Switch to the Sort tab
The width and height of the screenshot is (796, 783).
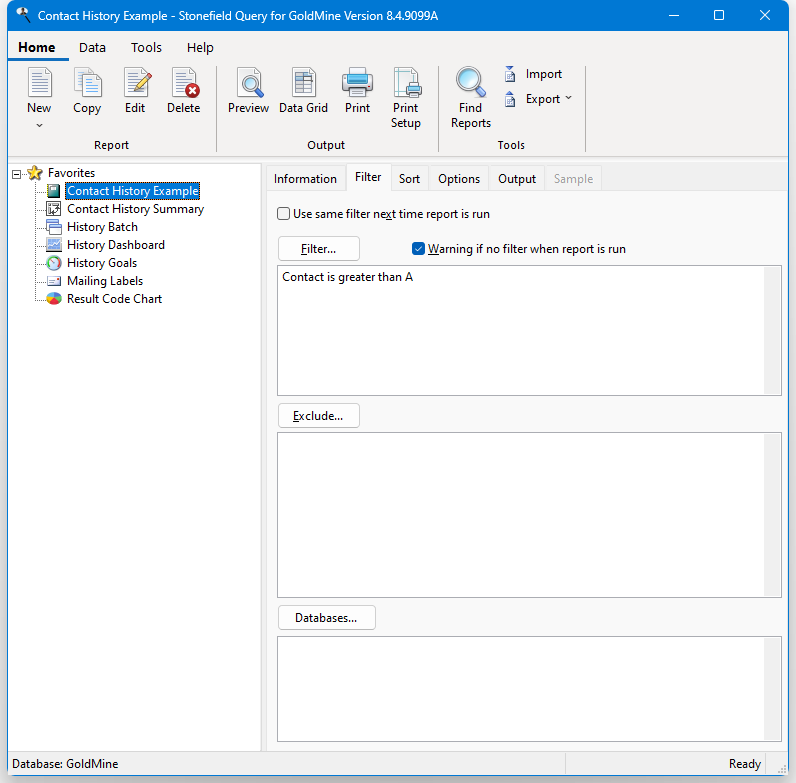[409, 179]
